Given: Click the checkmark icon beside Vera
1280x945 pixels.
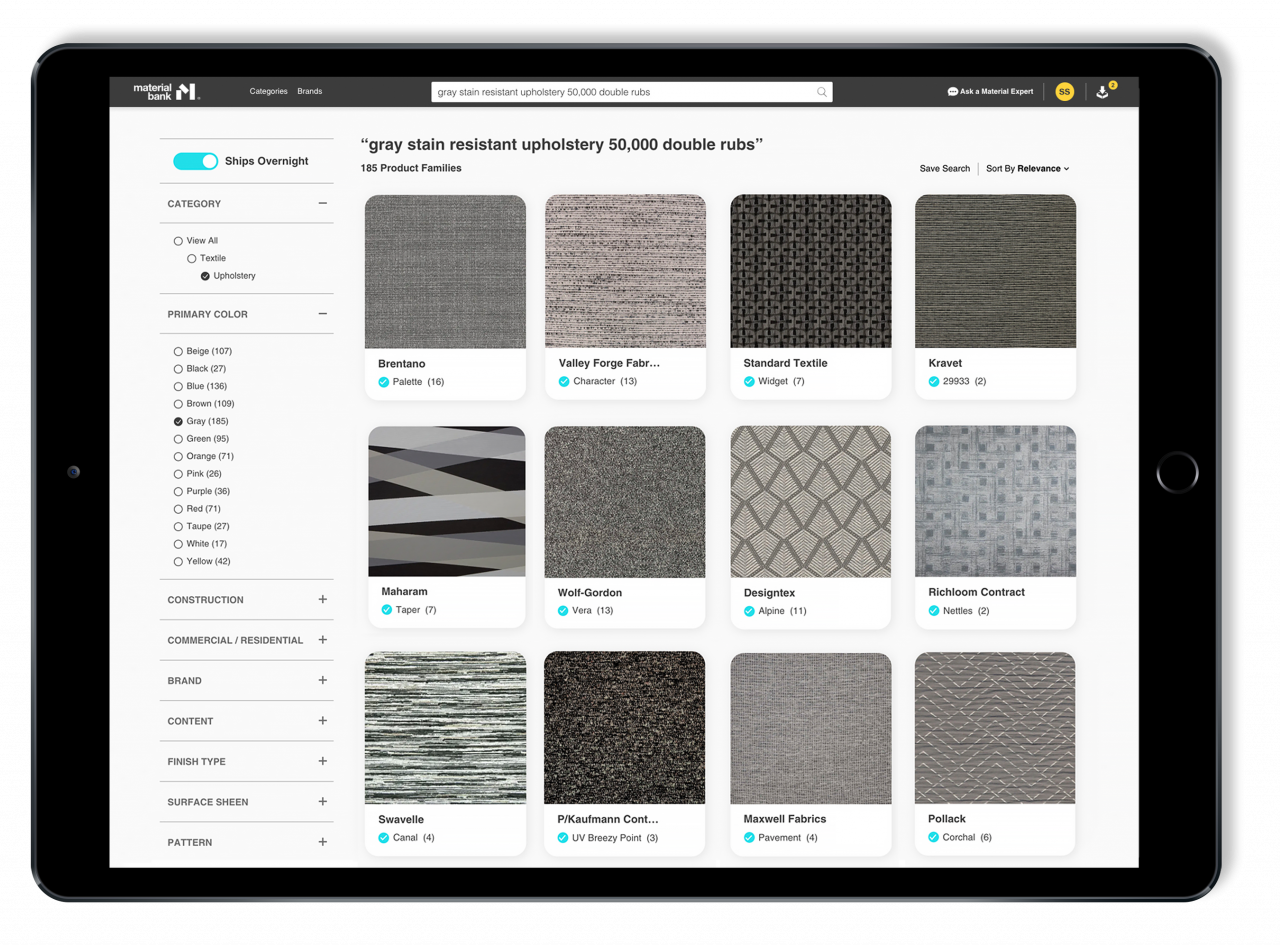Looking at the screenshot, I should click(x=563, y=611).
